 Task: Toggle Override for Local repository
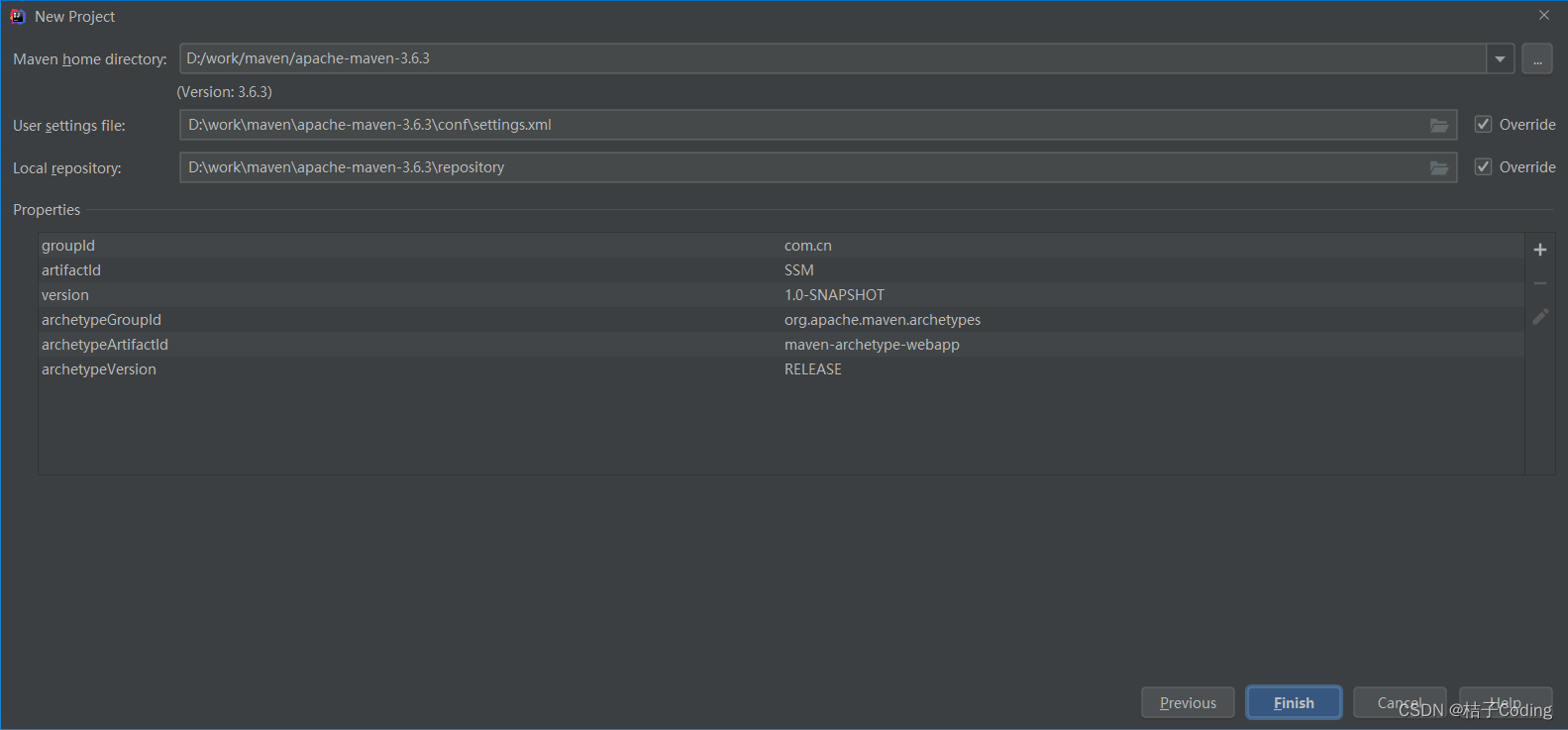pyautogui.click(x=1483, y=166)
